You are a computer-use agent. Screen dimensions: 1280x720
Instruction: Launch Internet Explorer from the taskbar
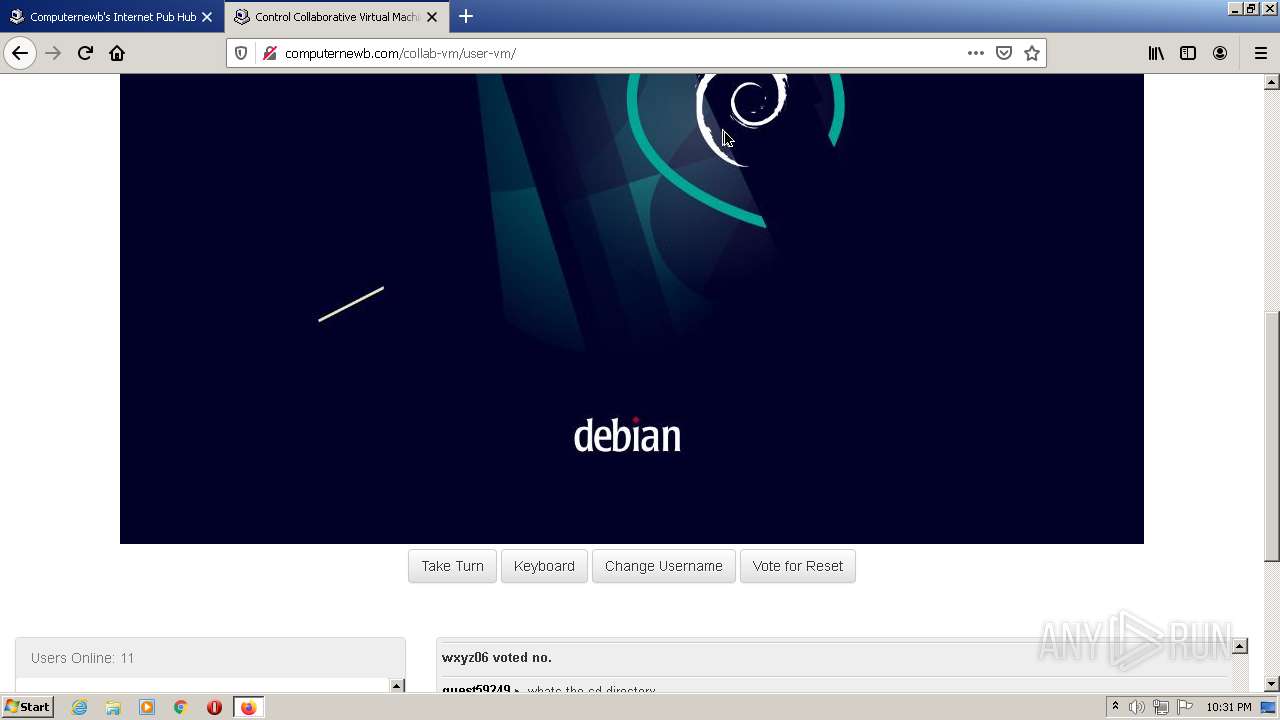coord(79,707)
